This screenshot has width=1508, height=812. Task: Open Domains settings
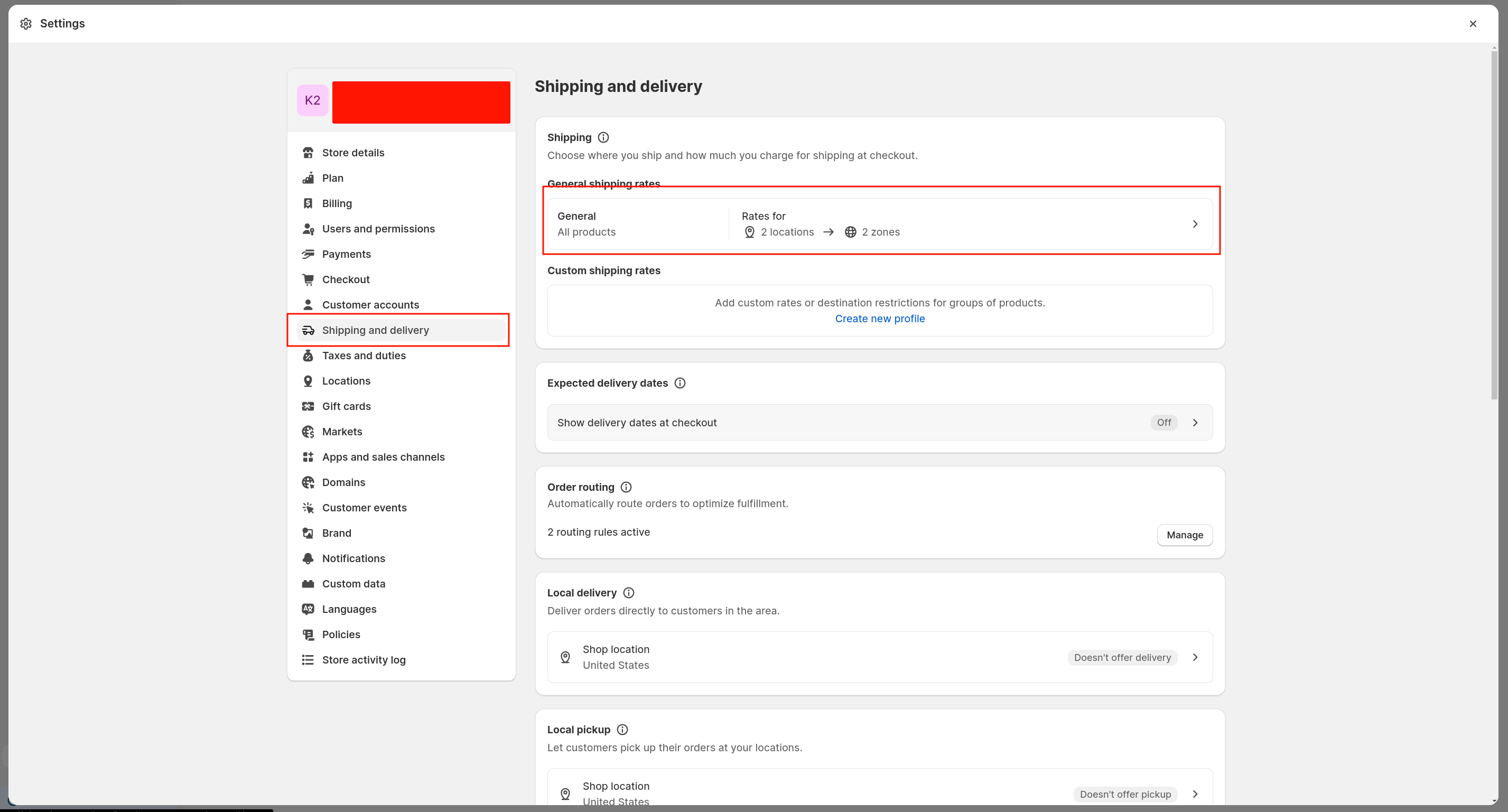tap(401, 482)
